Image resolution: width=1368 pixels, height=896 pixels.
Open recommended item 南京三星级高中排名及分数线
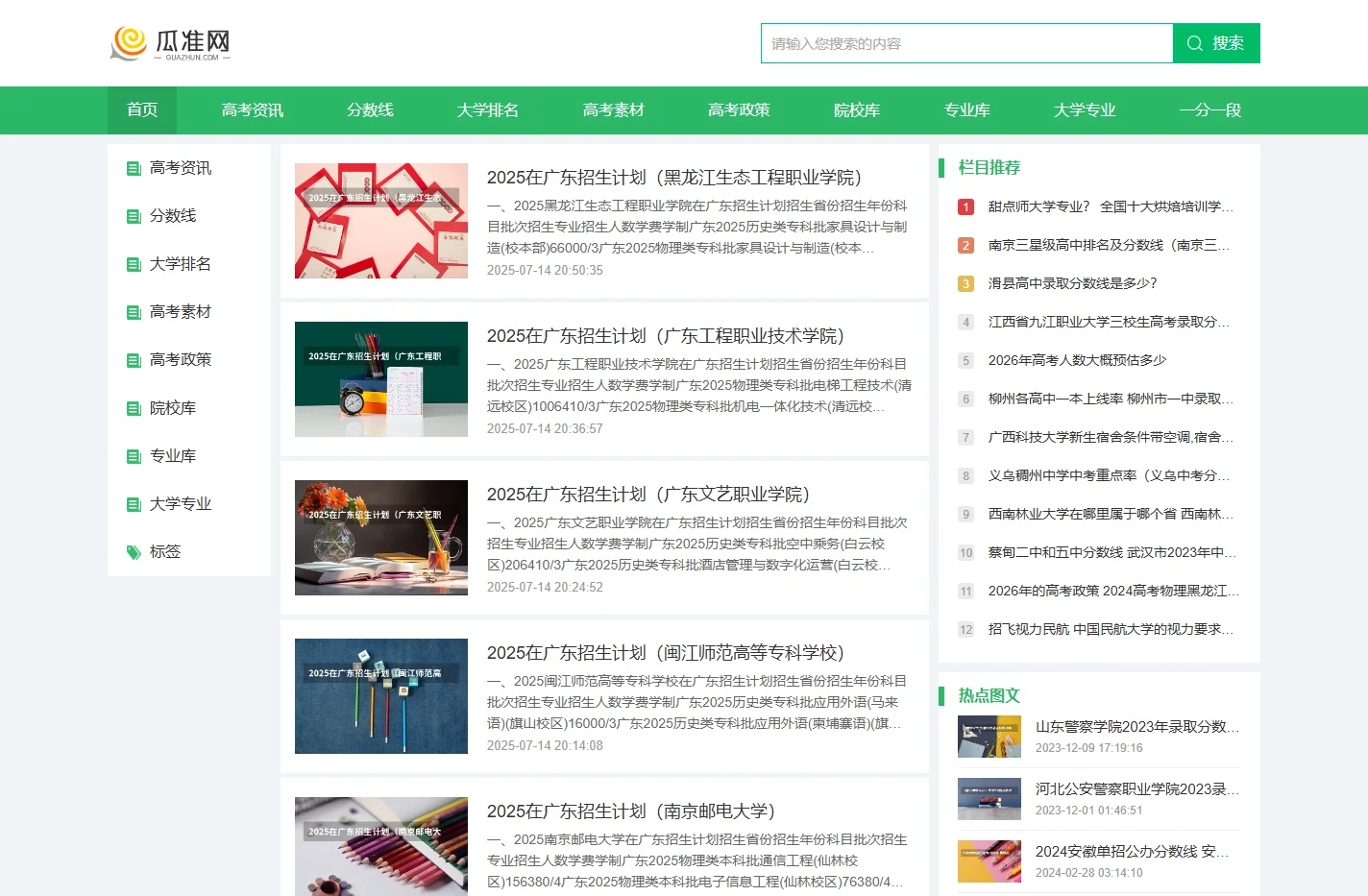point(1110,245)
